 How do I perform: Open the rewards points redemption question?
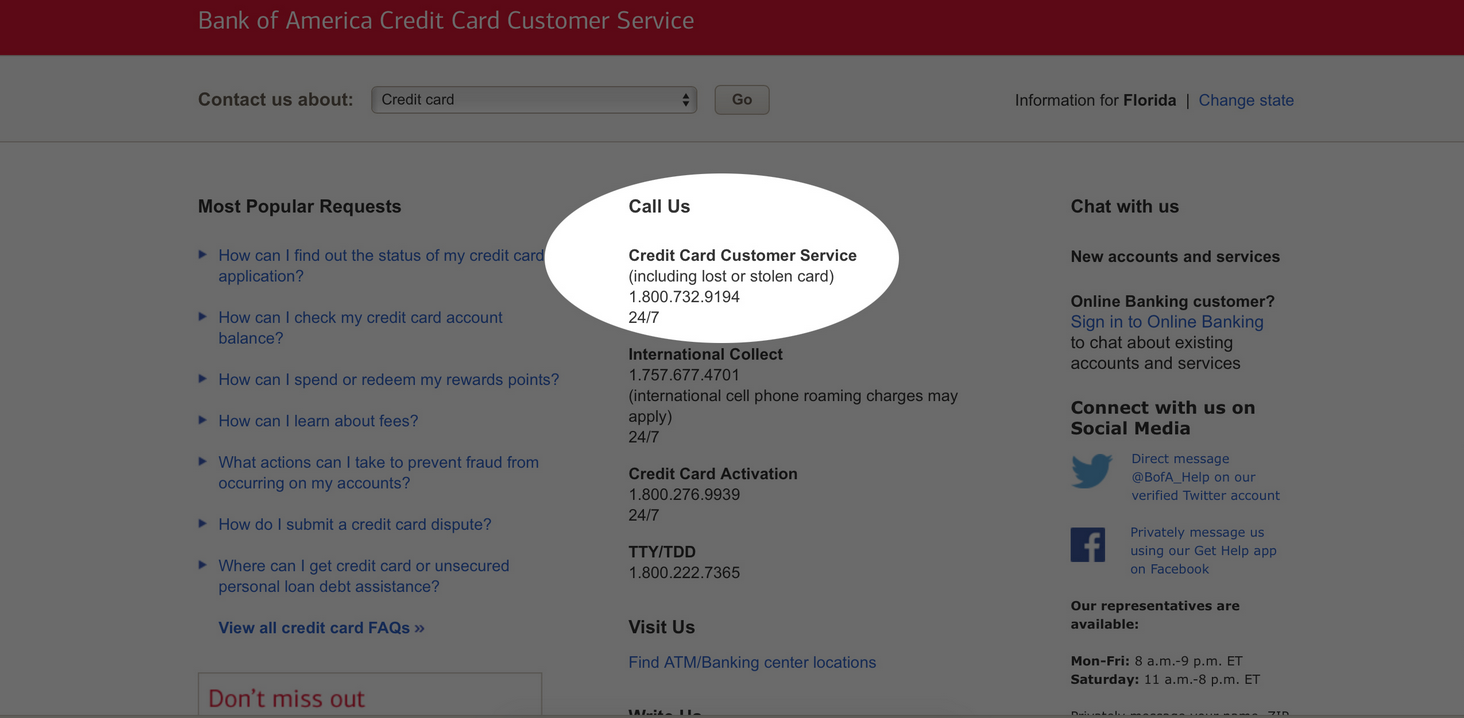[x=389, y=380]
